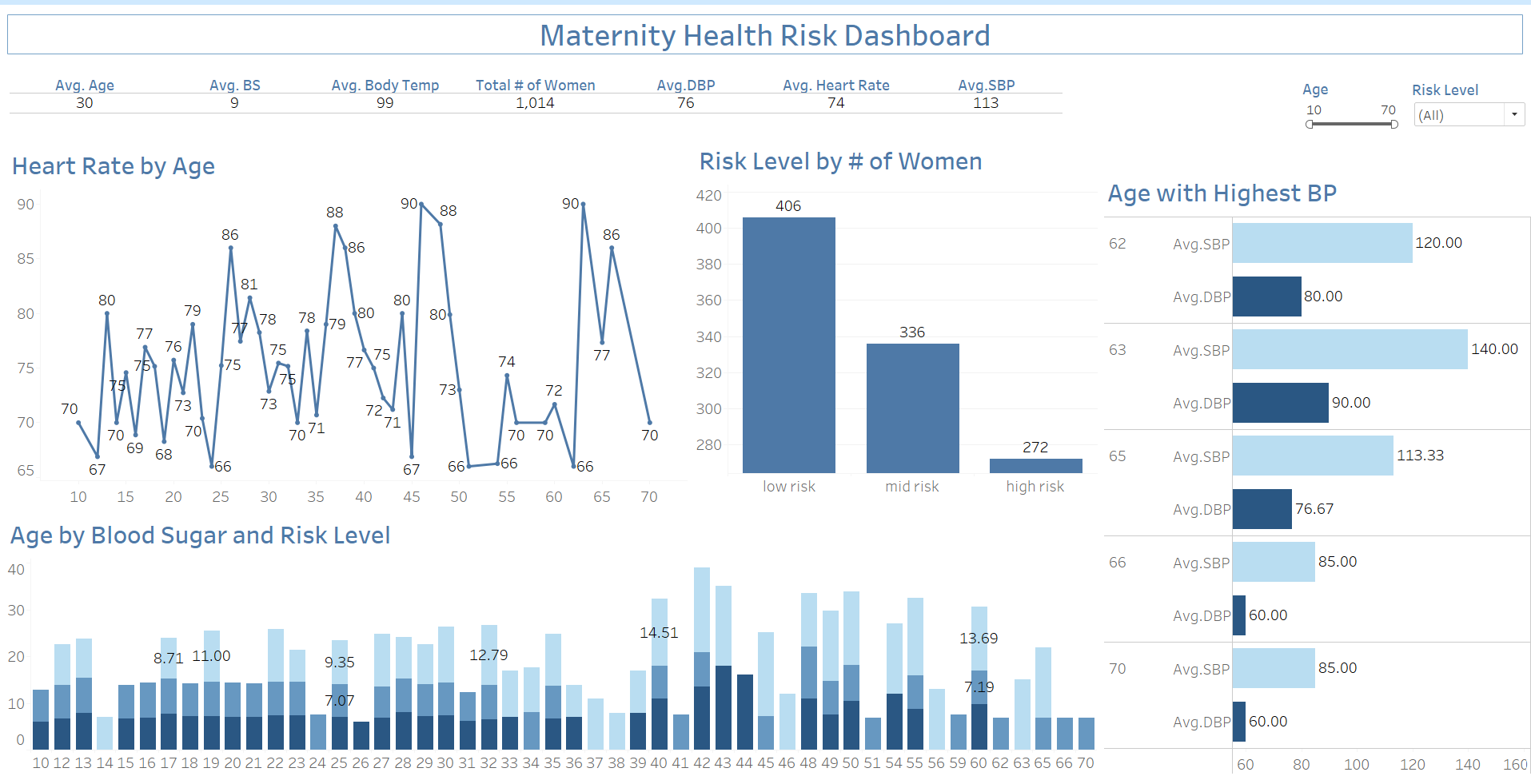Click age 63 Avg.SBP bar valued 140.00
Screen dimensions: 1531x784
[1350, 349]
